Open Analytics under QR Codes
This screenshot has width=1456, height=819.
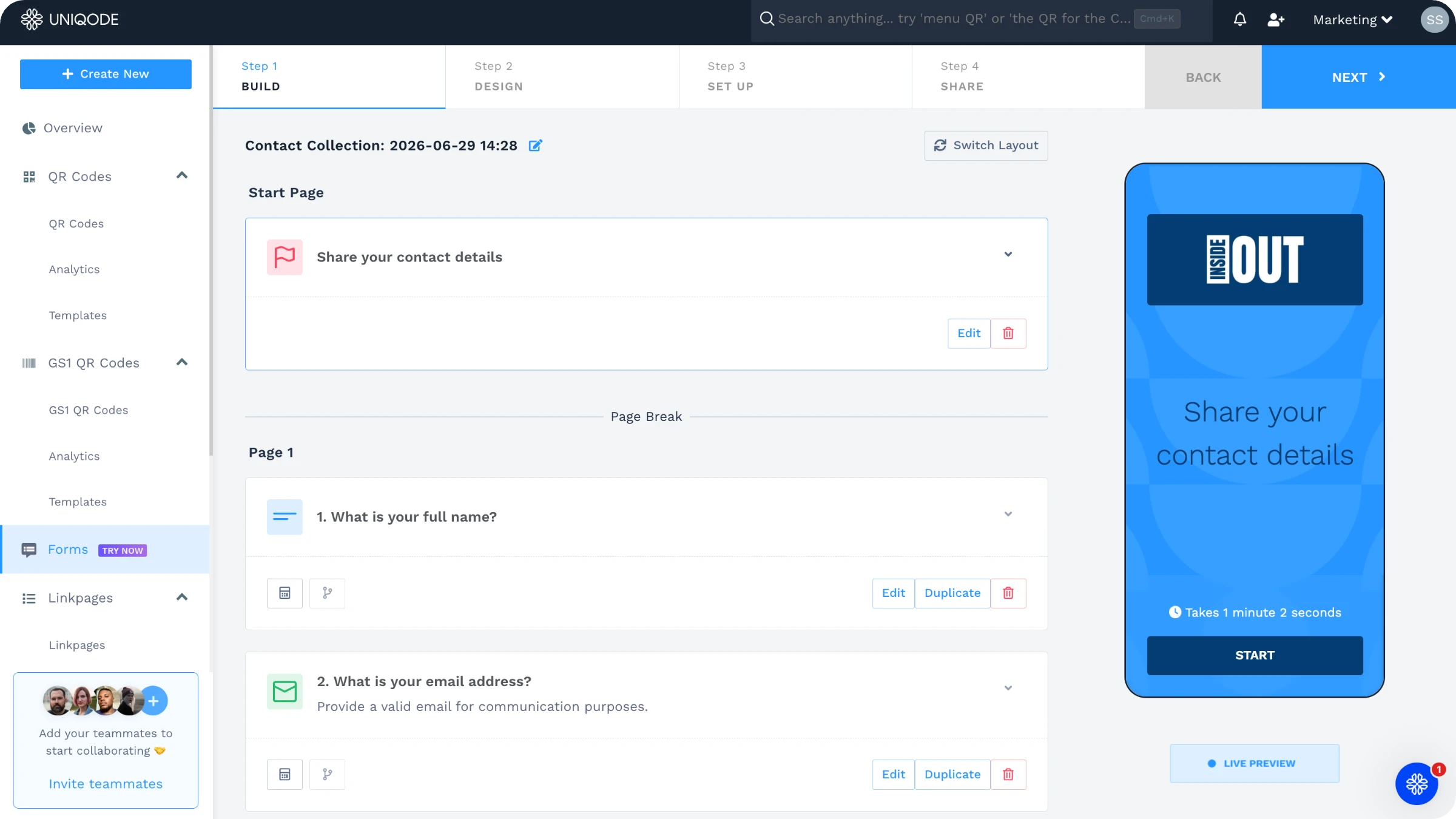[74, 269]
